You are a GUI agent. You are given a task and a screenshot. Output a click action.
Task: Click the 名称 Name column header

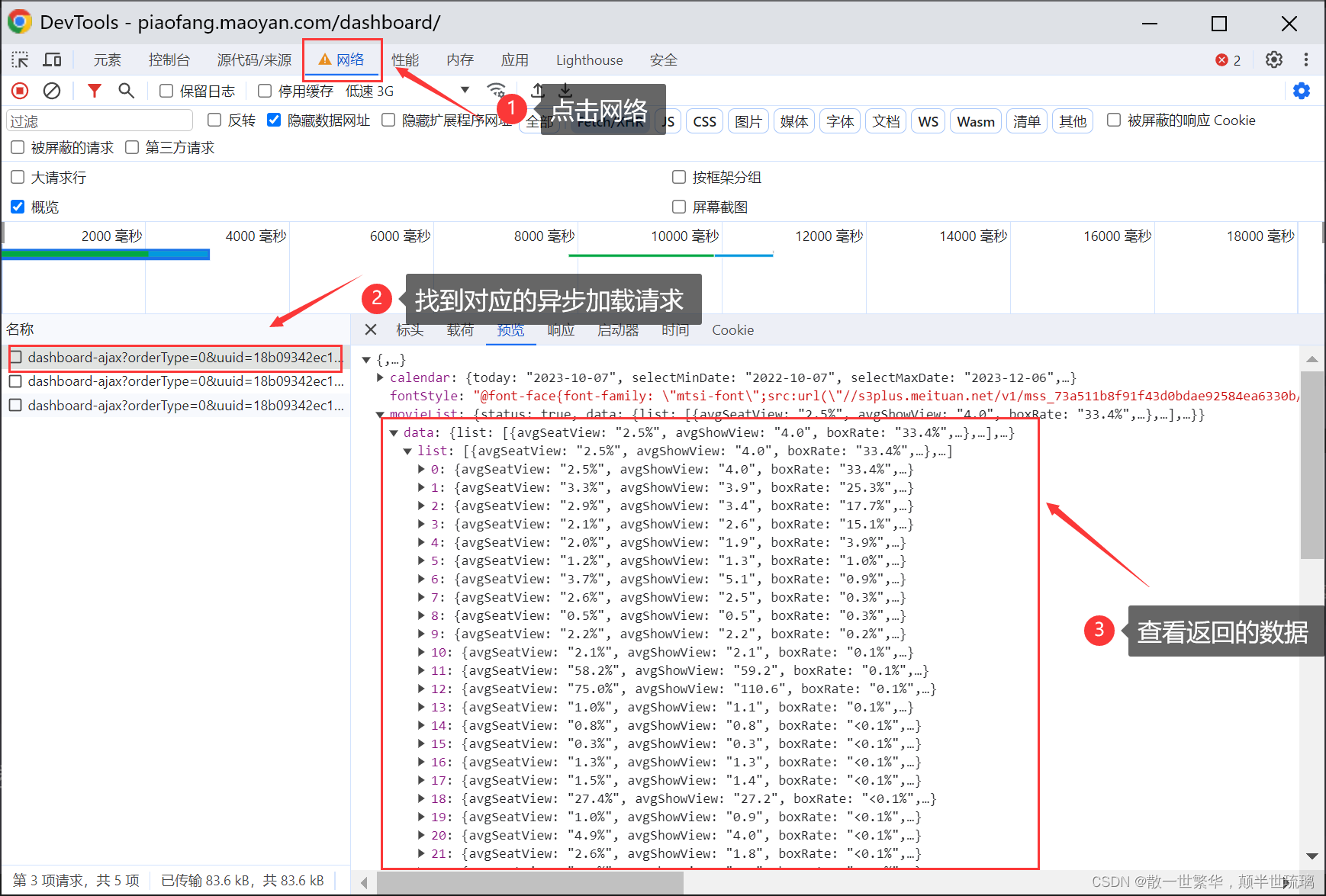[21, 329]
